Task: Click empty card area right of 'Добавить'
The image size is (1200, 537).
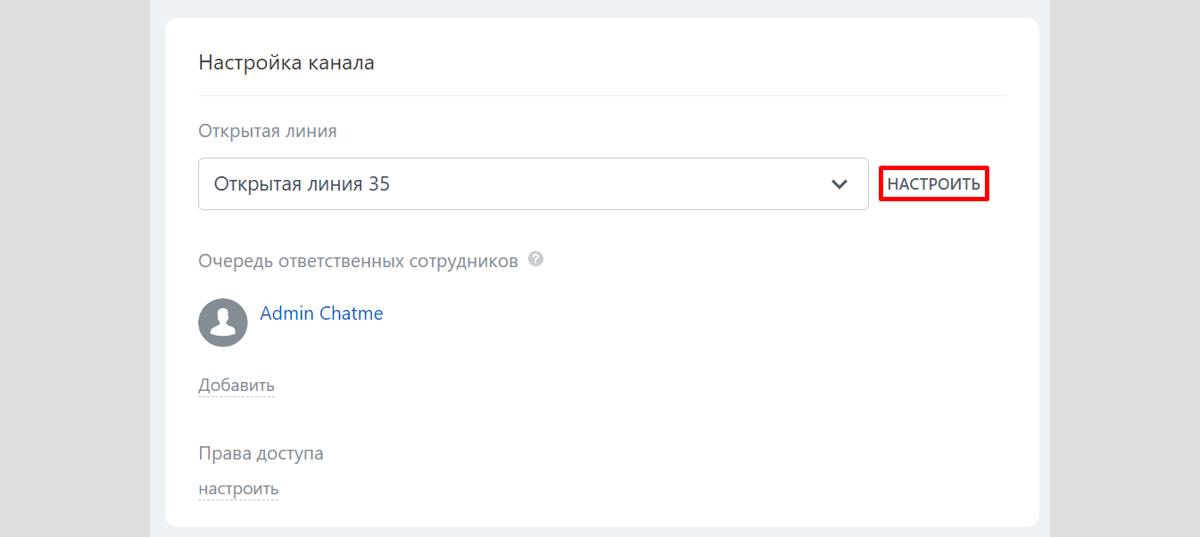Action: click(x=600, y=385)
